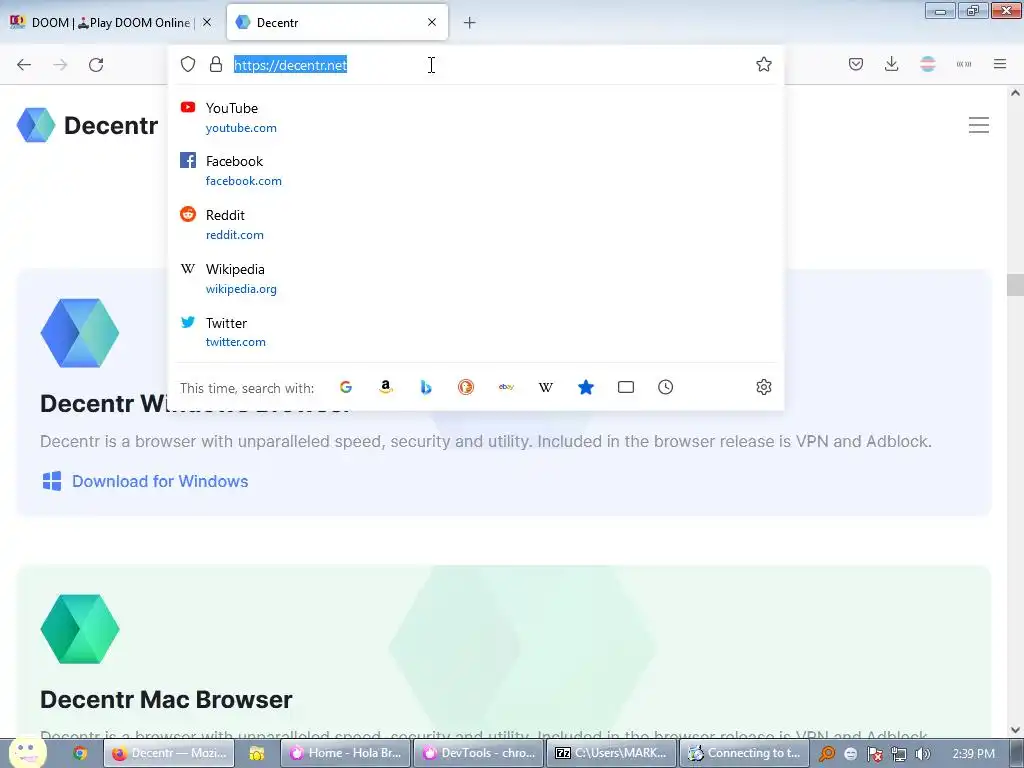Click the page scrollbar down arrow
The image size is (1024, 768).
coord(1015,729)
